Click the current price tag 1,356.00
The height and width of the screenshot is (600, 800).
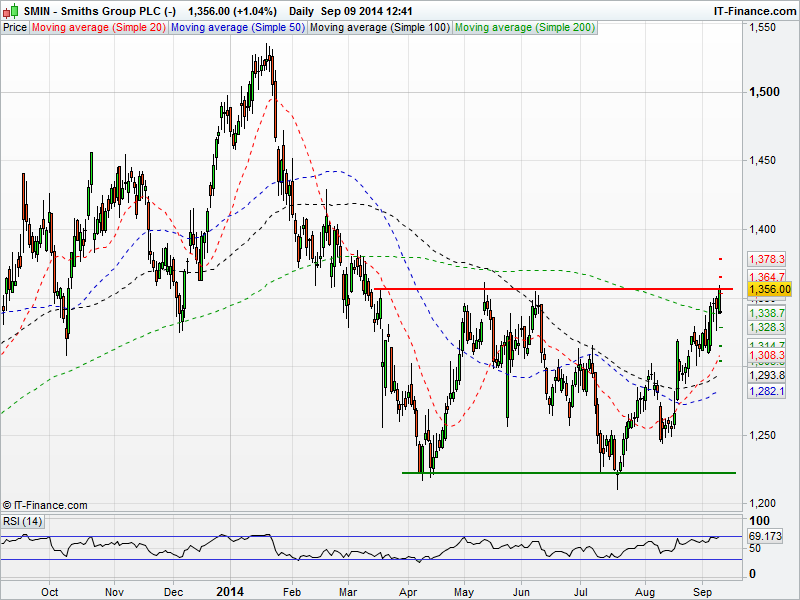tap(769, 289)
